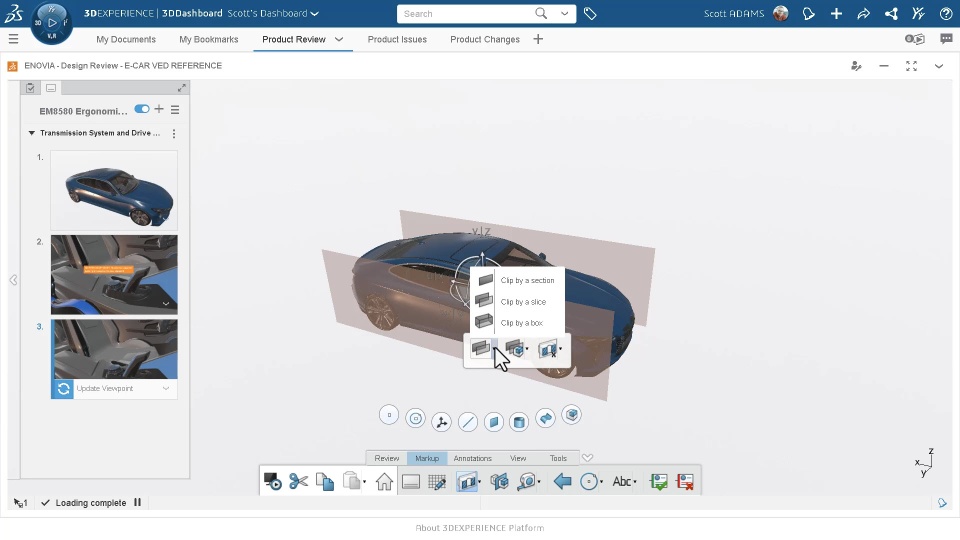Click the cube circular tool button
This screenshot has width=960, height=540.
click(572, 415)
